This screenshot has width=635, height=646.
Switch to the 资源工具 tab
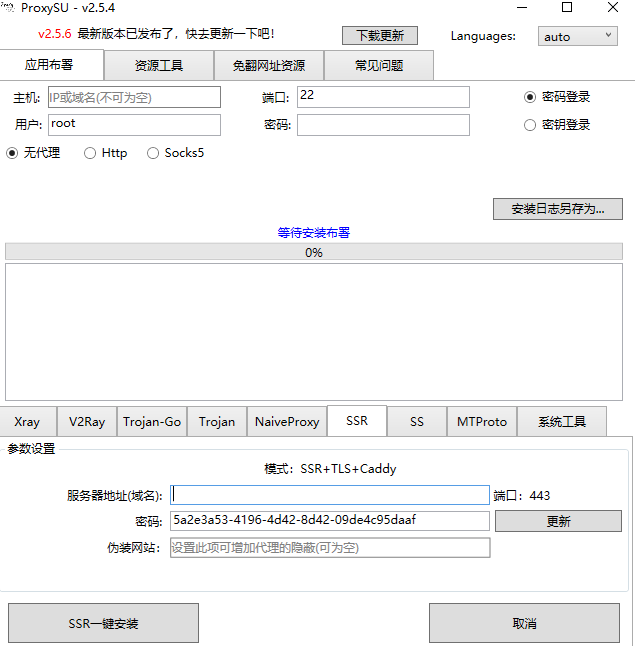coord(158,66)
